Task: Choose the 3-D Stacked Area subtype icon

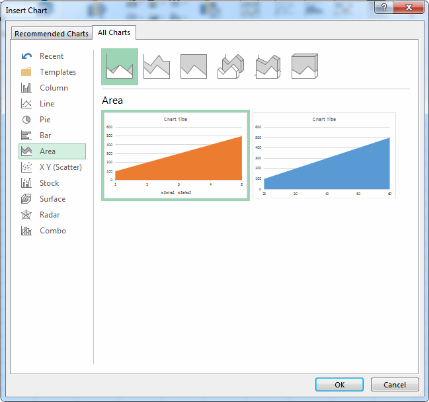Action: coord(268,66)
